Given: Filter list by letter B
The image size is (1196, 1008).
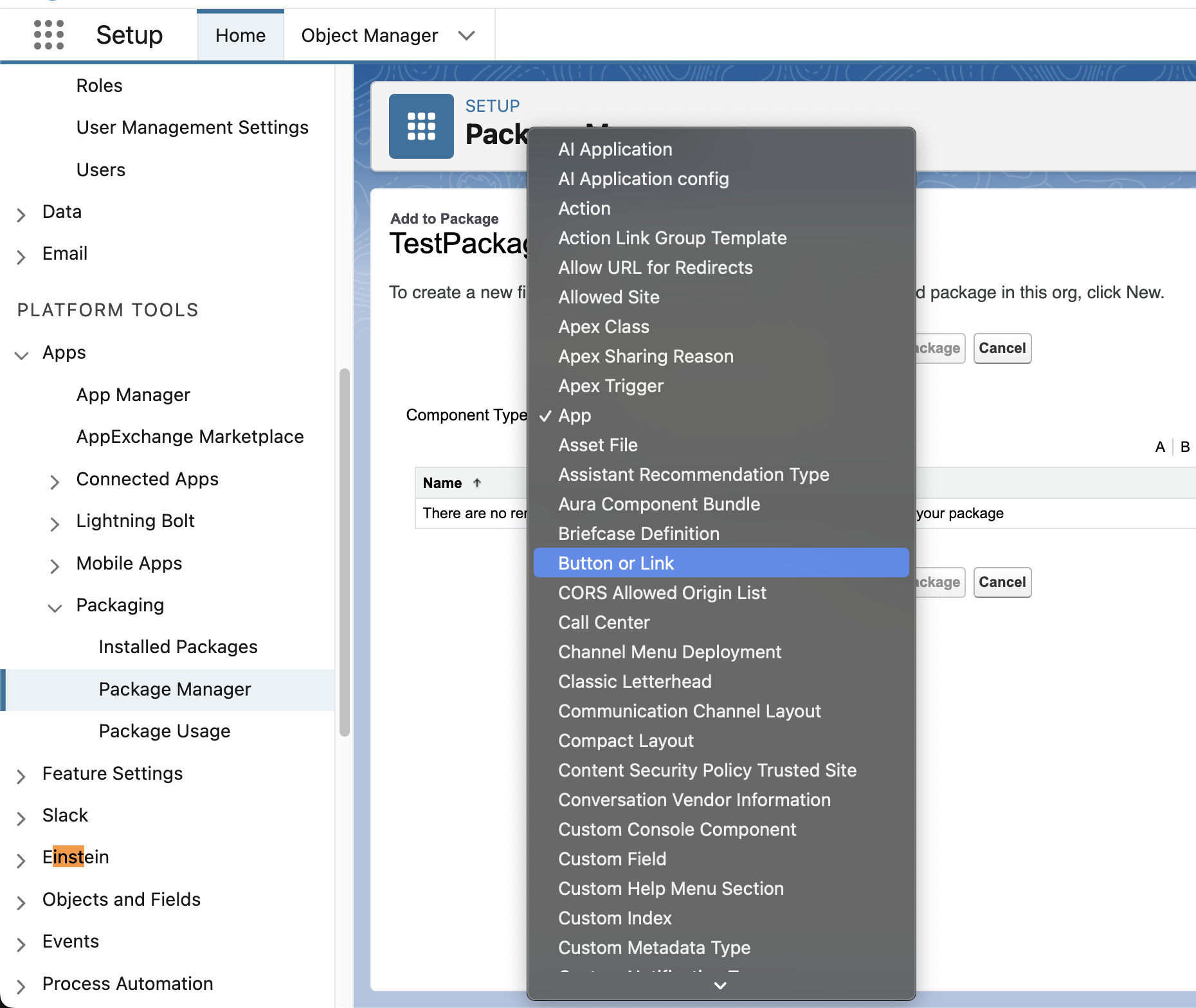Looking at the screenshot, I should tap(1185, 447).
